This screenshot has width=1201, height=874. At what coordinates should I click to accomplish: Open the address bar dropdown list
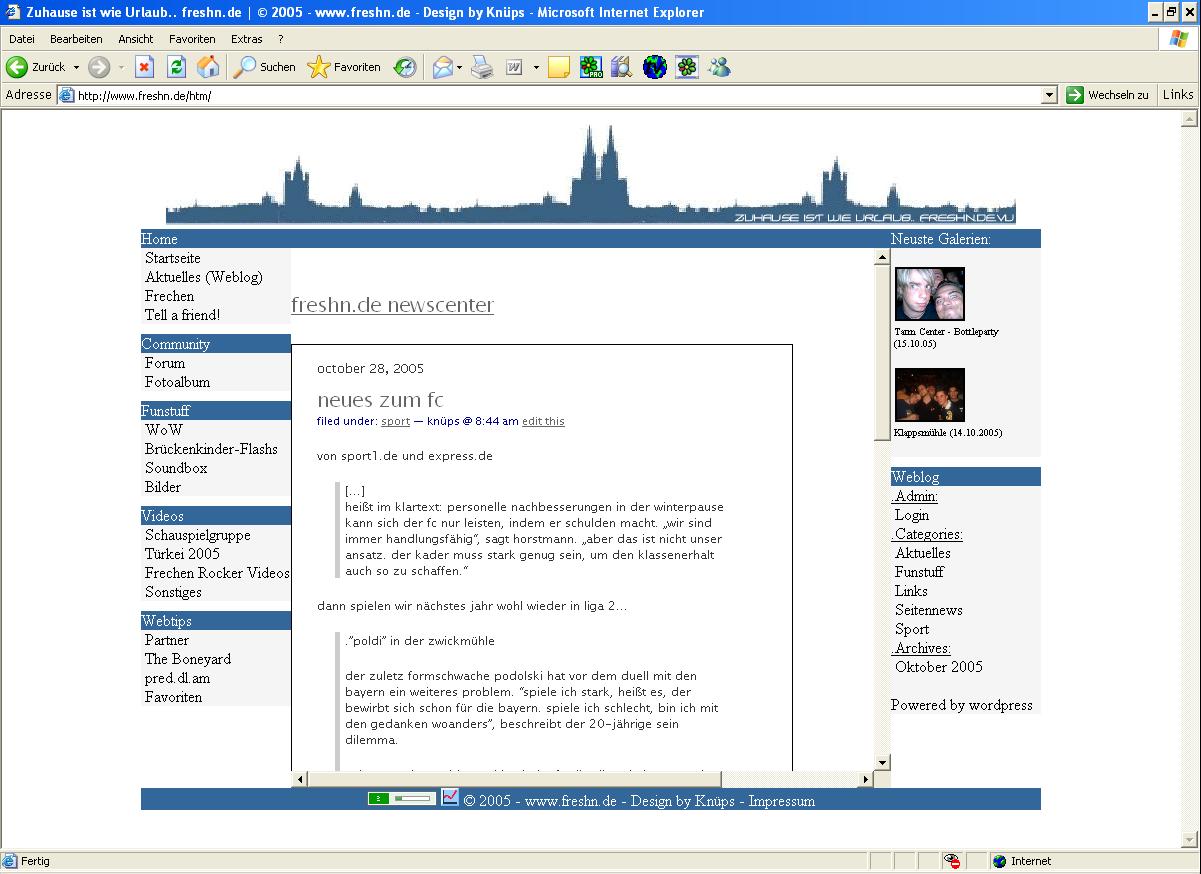(x=1049, y=95)
